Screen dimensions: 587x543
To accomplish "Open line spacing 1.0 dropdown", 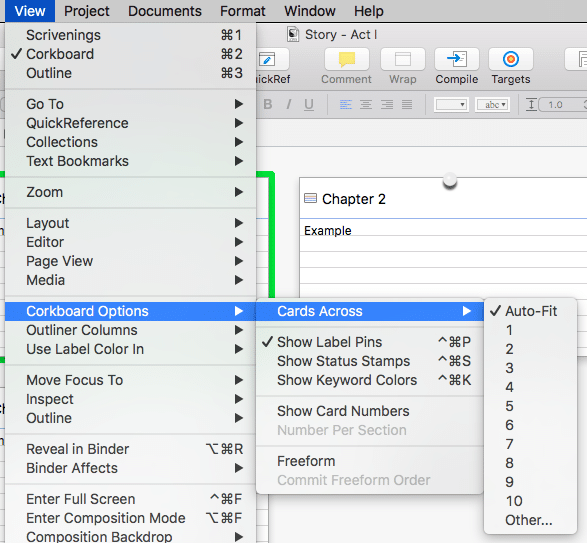I will (x=563, y=104).
